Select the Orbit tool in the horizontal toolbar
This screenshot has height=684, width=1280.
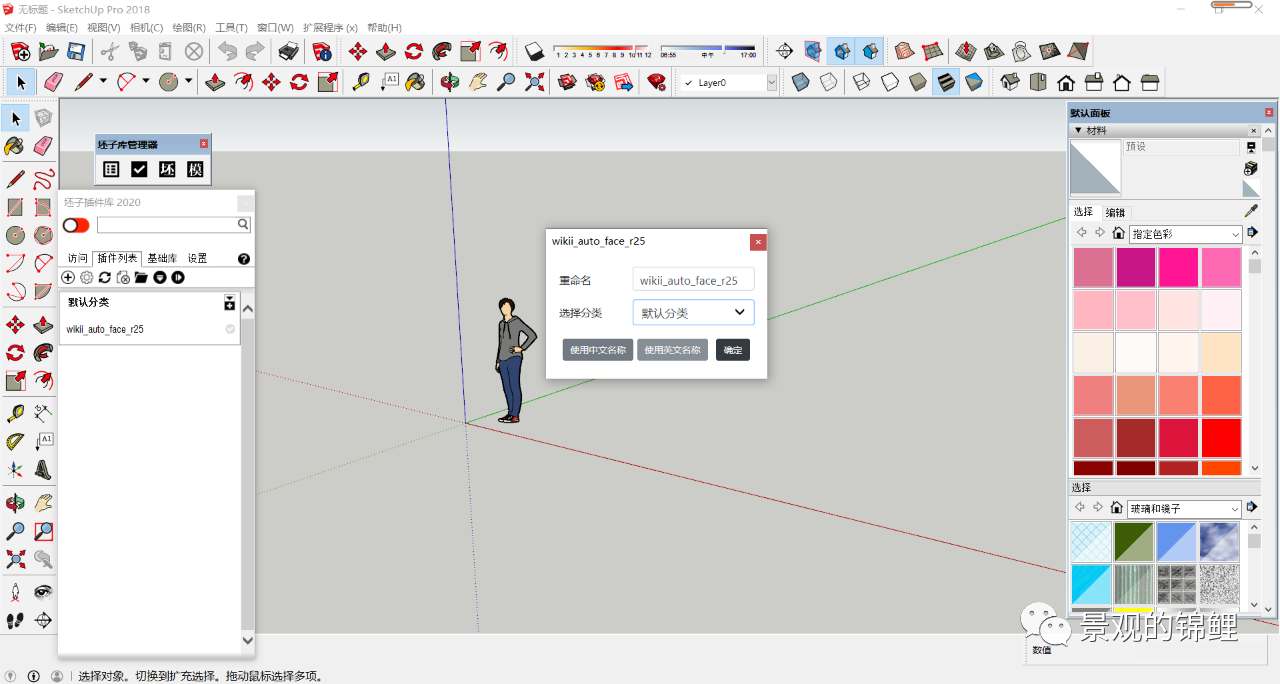click(450, 82)
